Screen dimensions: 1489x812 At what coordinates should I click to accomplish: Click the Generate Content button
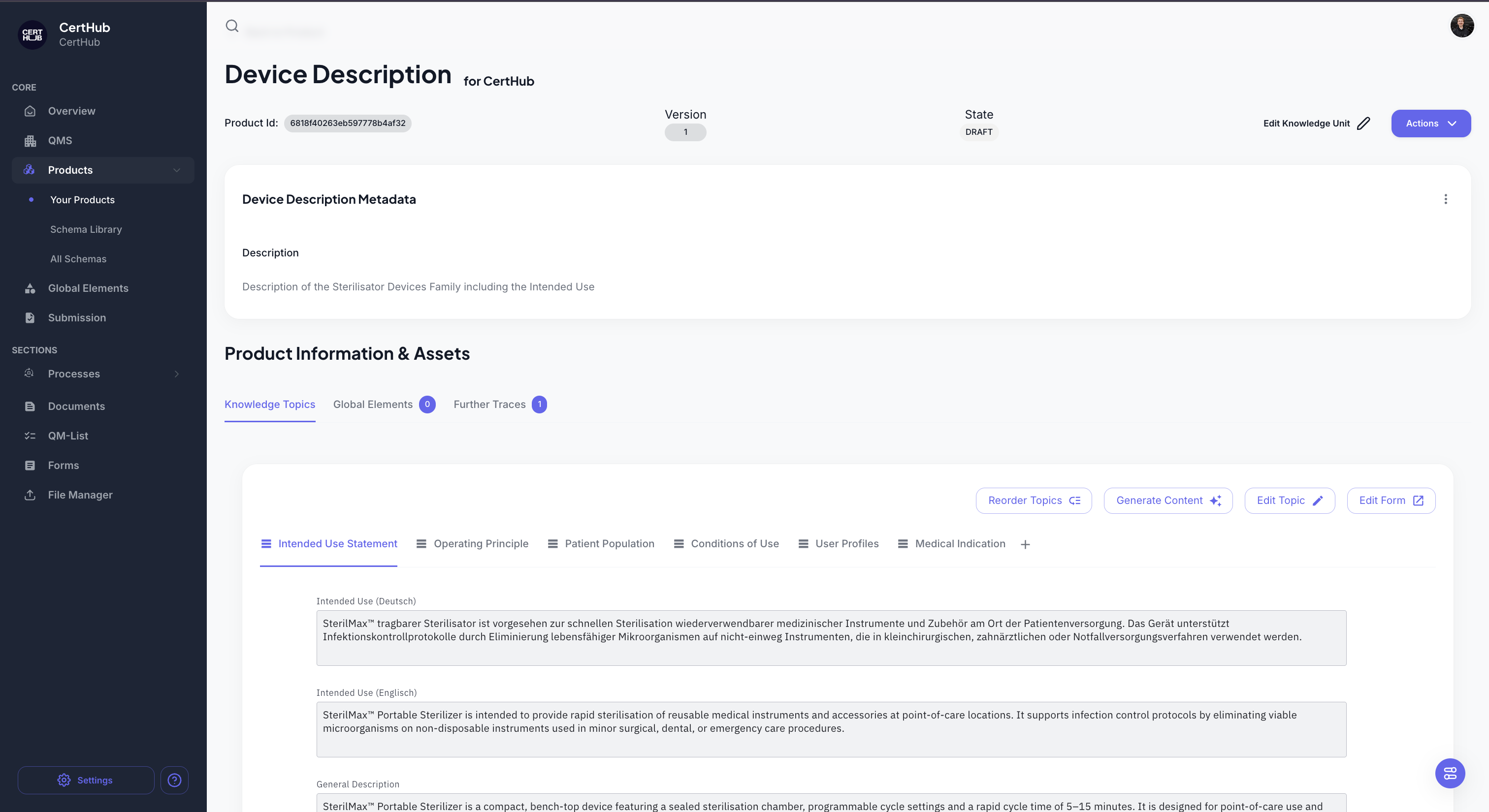[1167, 500]
